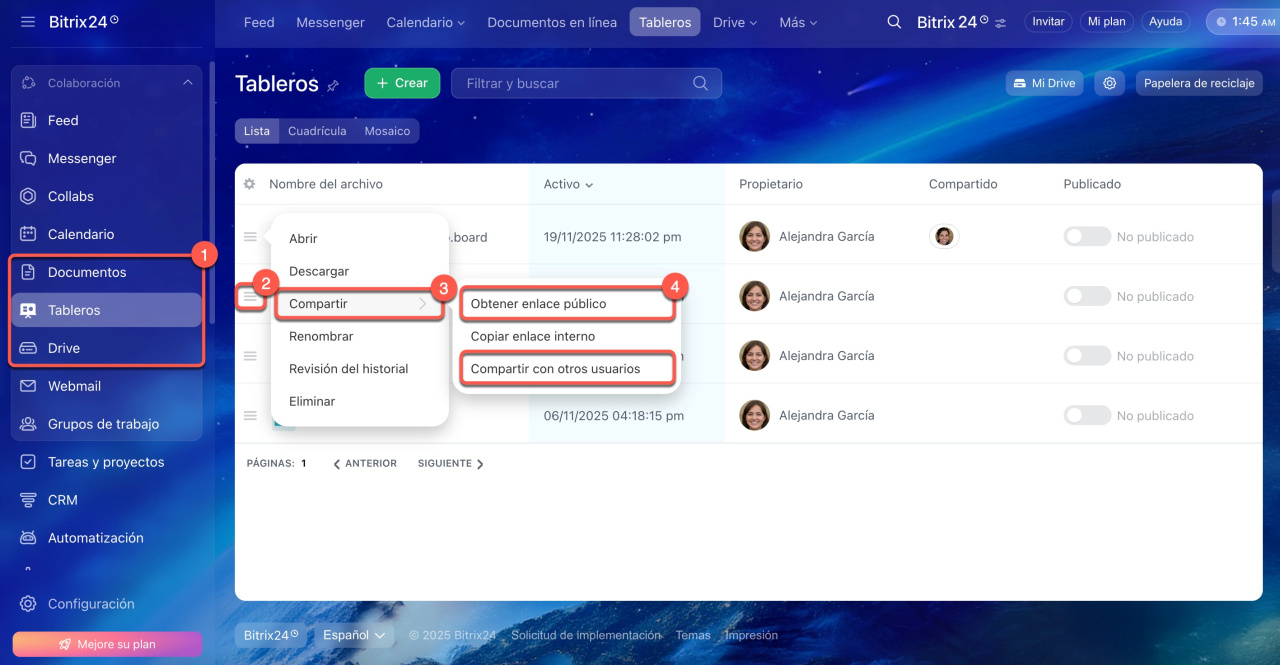
Task: Open Papelera de reciclaje
Action: [1198, 83]
